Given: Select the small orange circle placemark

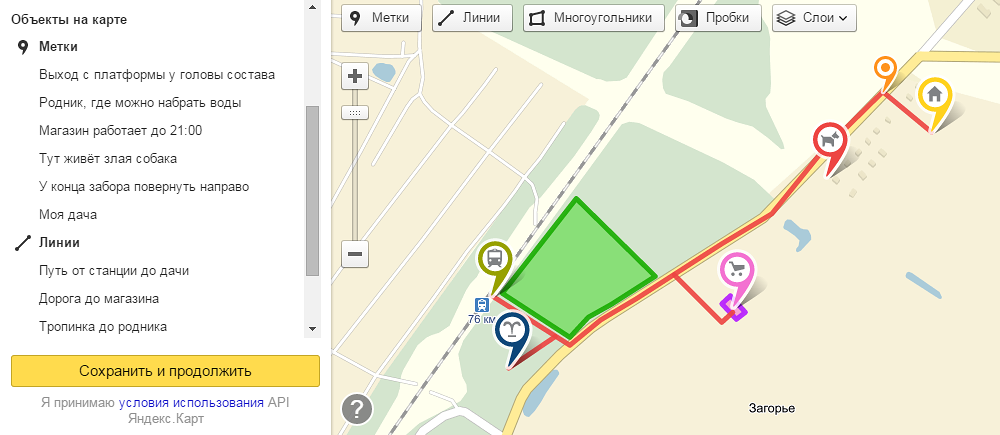Looking at the screenshot, I should [885, 68].
